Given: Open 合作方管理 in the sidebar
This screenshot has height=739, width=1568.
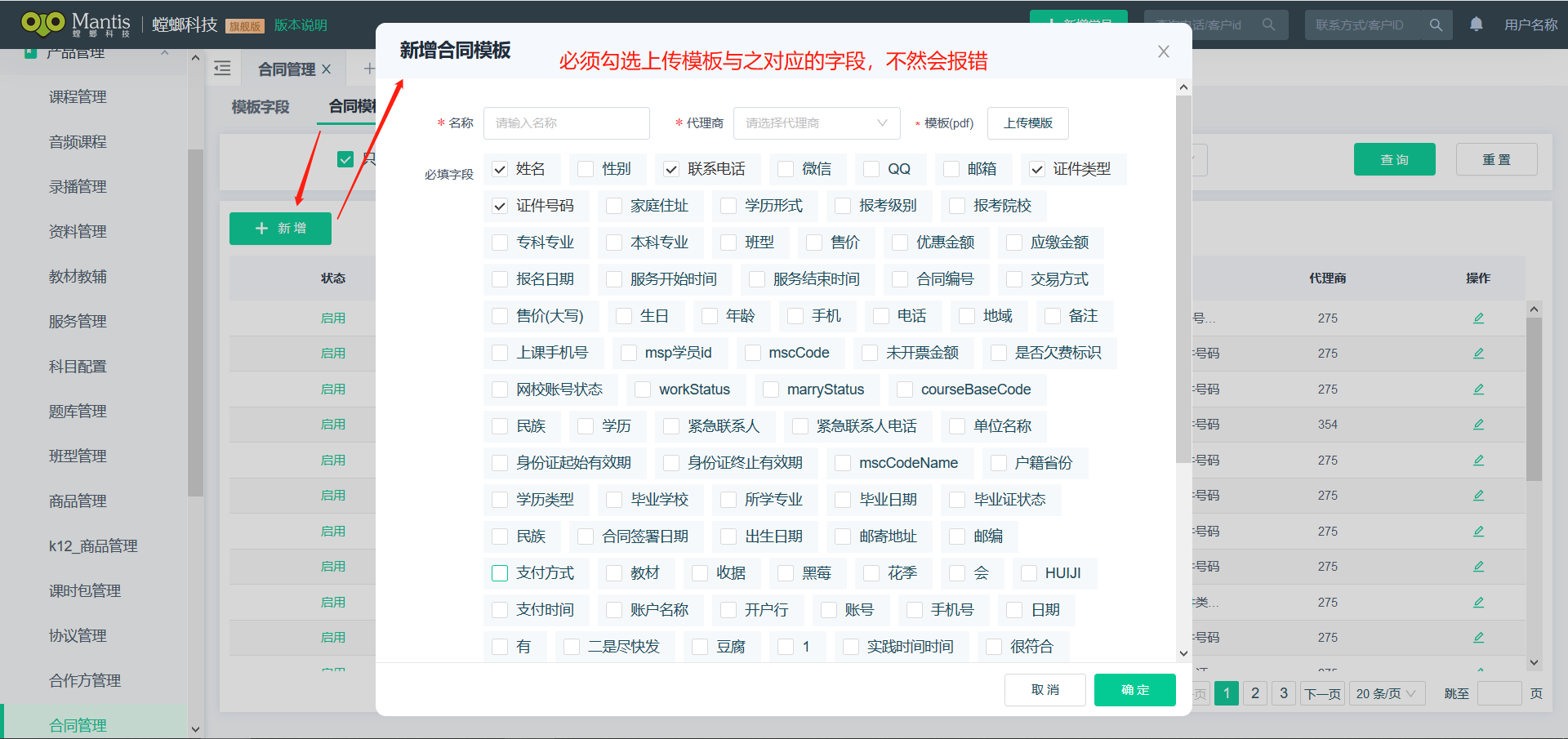Looking at the screenshot, I should tap(85, 681).
